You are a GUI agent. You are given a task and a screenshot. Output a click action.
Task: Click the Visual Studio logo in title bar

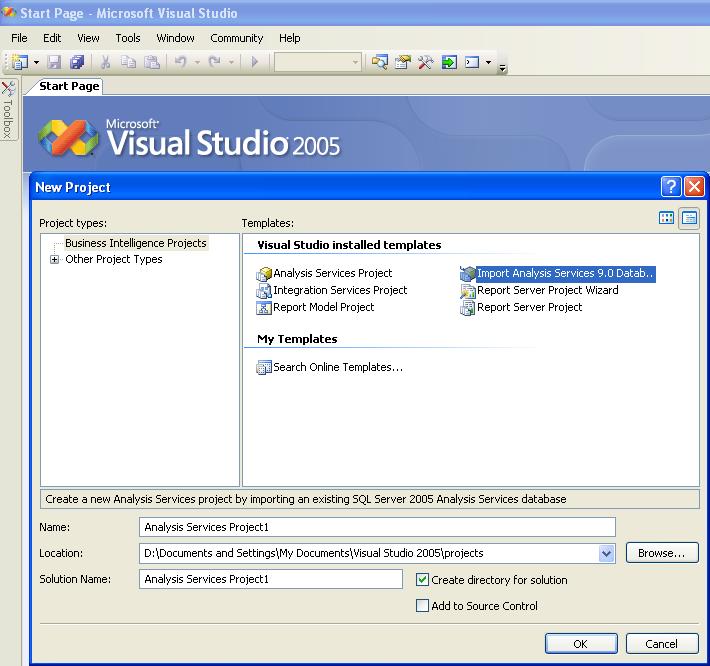tap(9, 12)
